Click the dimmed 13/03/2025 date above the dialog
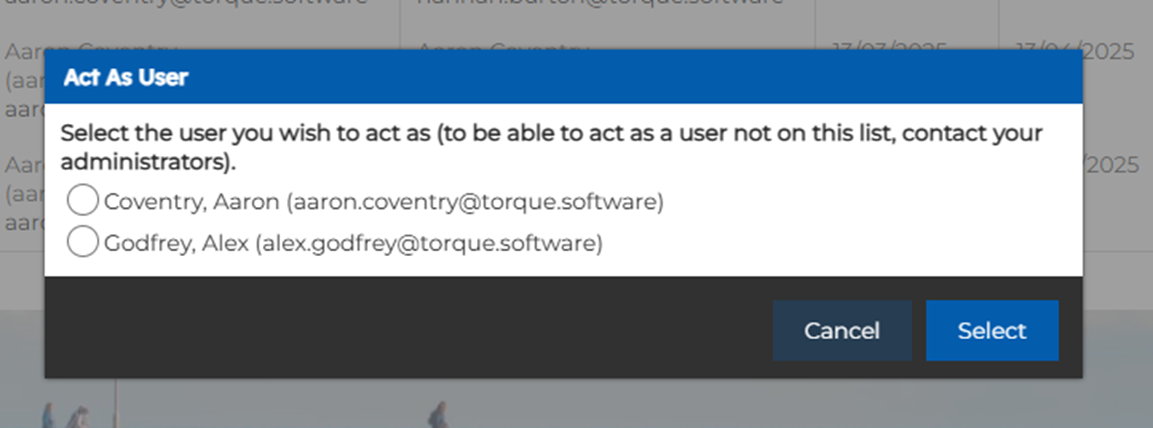1153x428 pixels. tap(890, 48)
